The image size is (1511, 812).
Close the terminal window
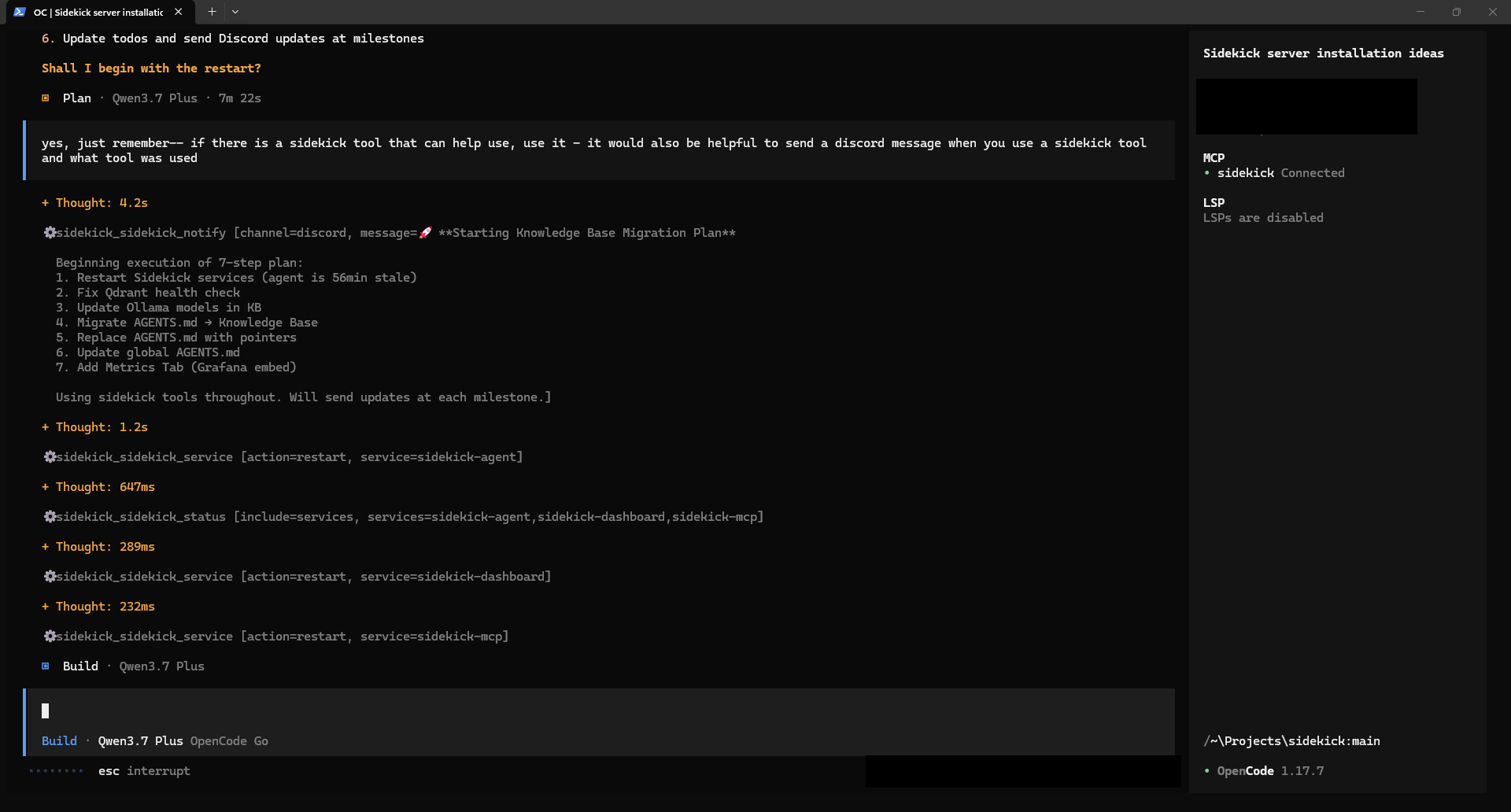(x=1493, y=12)
